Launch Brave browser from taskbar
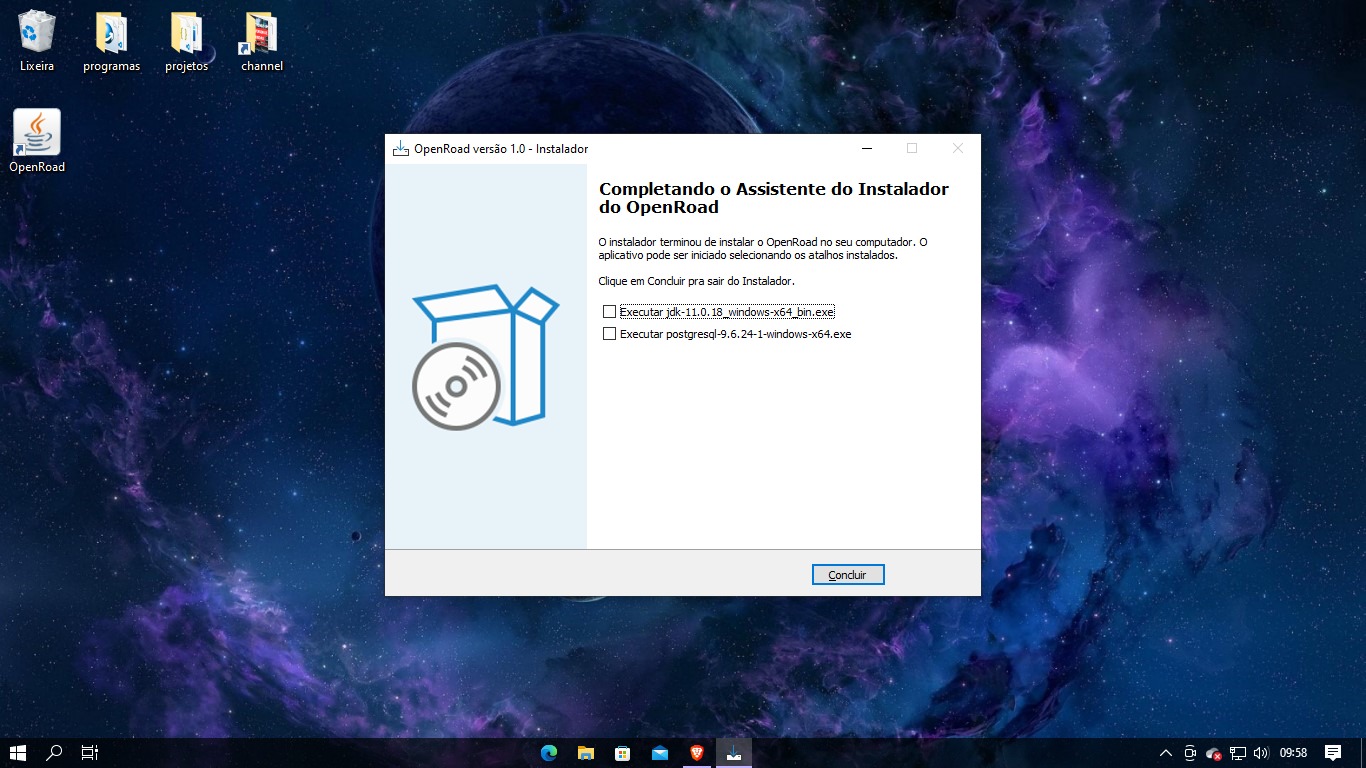The image size is (1366, 768). (x=696, y=753)
